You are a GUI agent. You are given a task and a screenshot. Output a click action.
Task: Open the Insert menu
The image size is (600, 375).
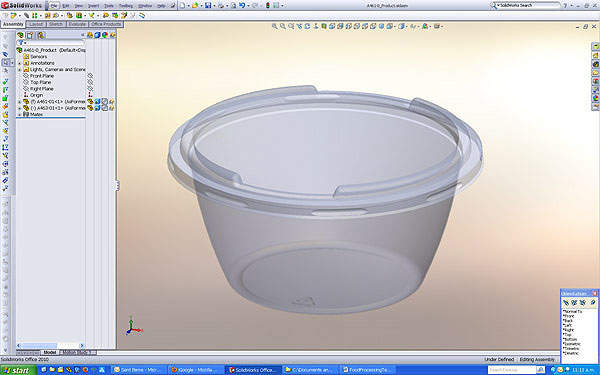(93, 6)
